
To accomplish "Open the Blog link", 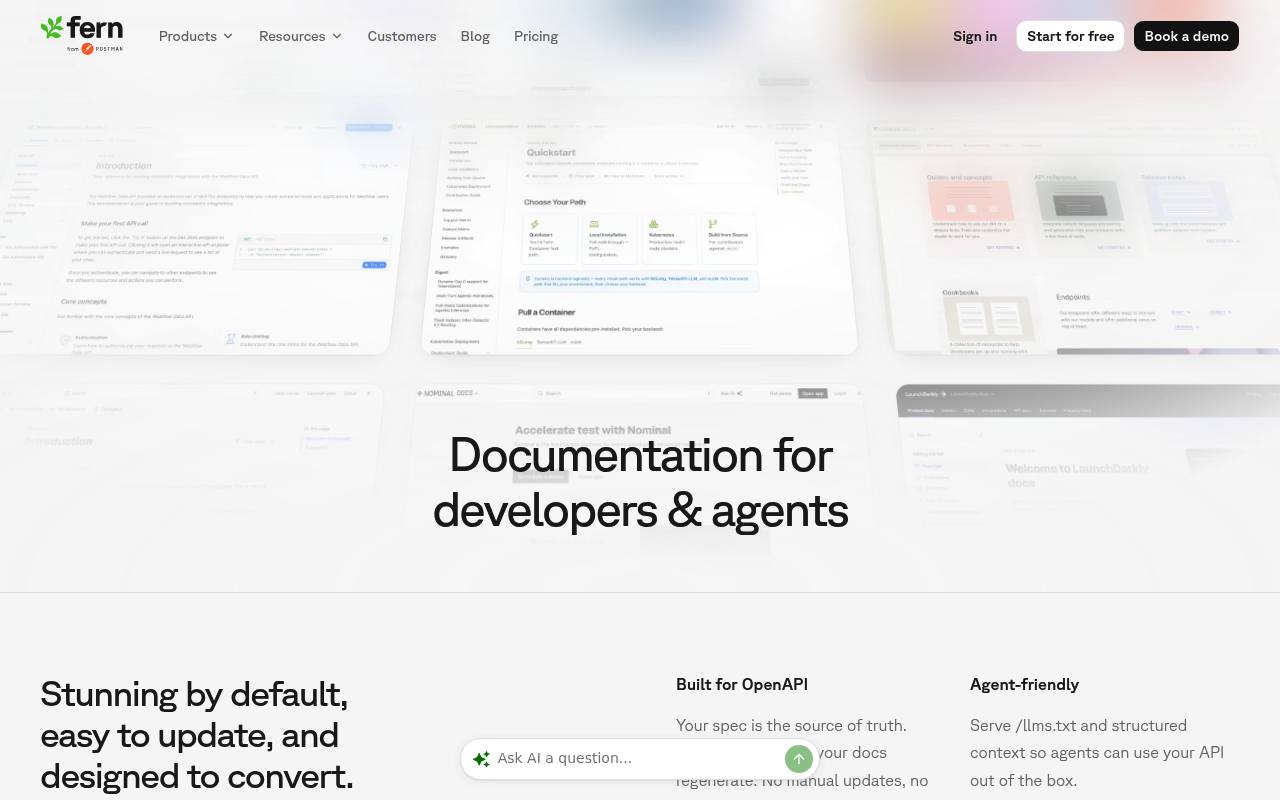I will [475, 36].
